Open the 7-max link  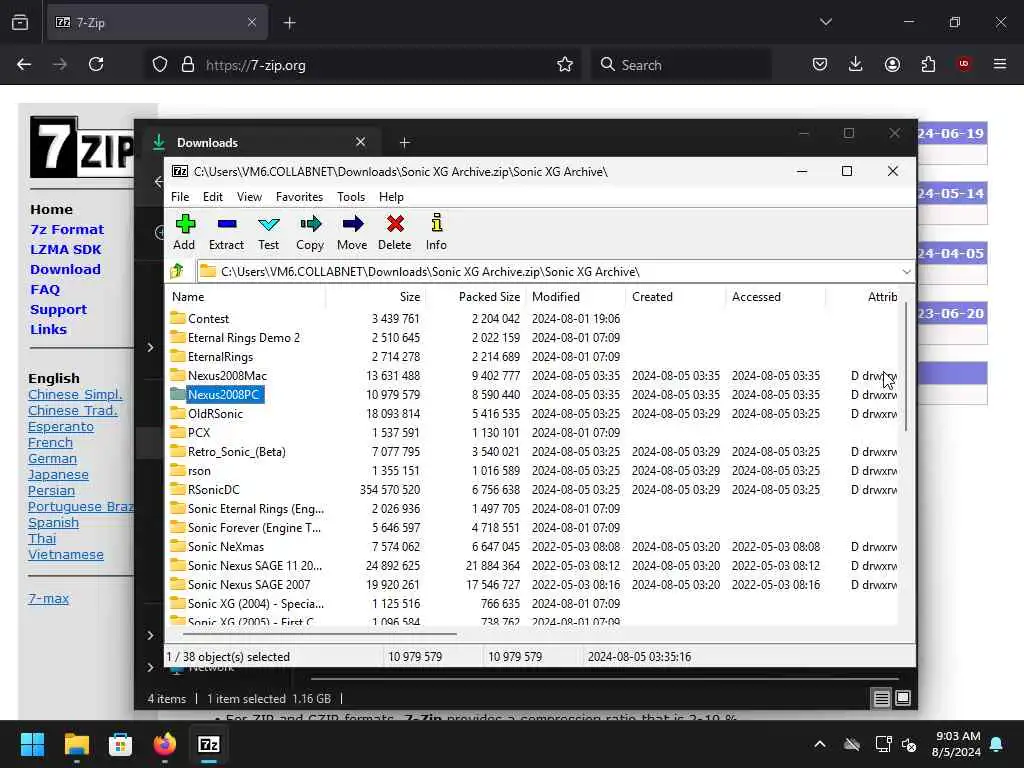[x=48, y=598]
